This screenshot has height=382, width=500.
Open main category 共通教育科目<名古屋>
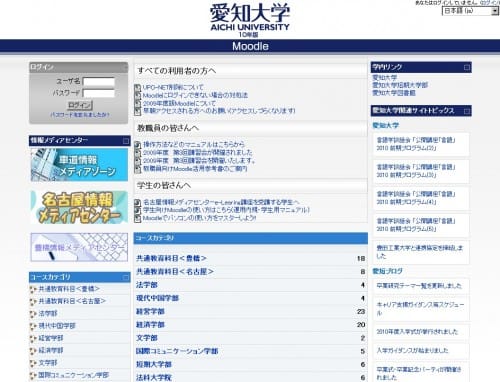(x=175, y=272)
